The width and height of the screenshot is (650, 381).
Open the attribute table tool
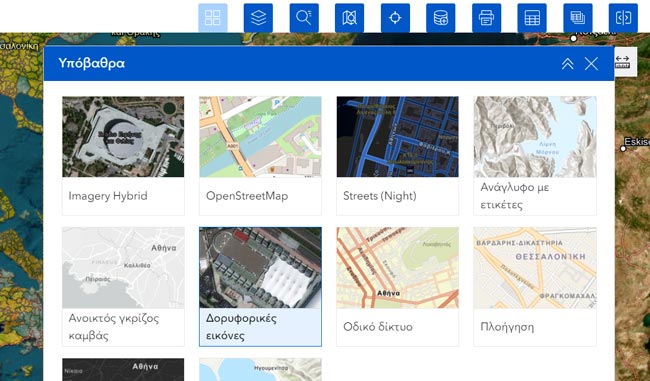pyautogui.click(x=532, y=18)
